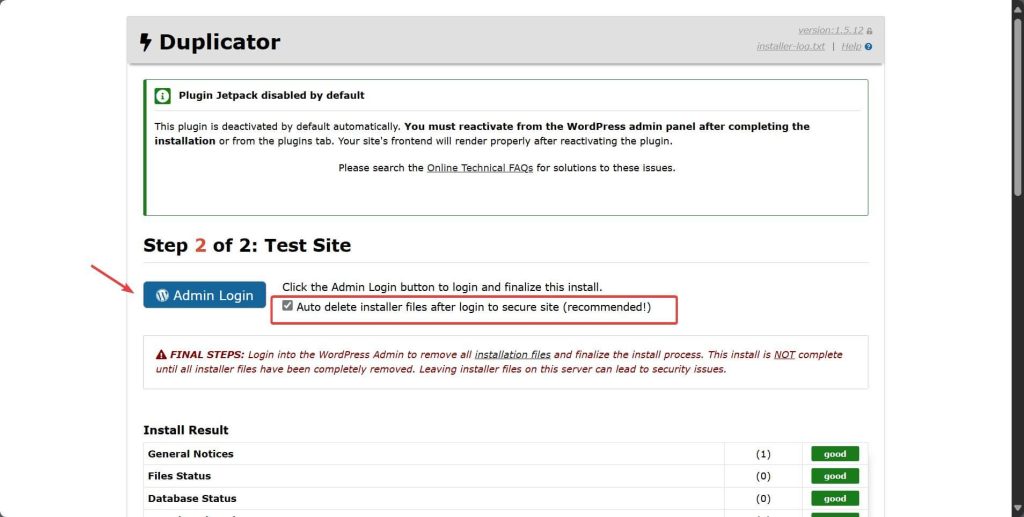
Task: Click the General Notices count (1)
Action: [763, 454]
